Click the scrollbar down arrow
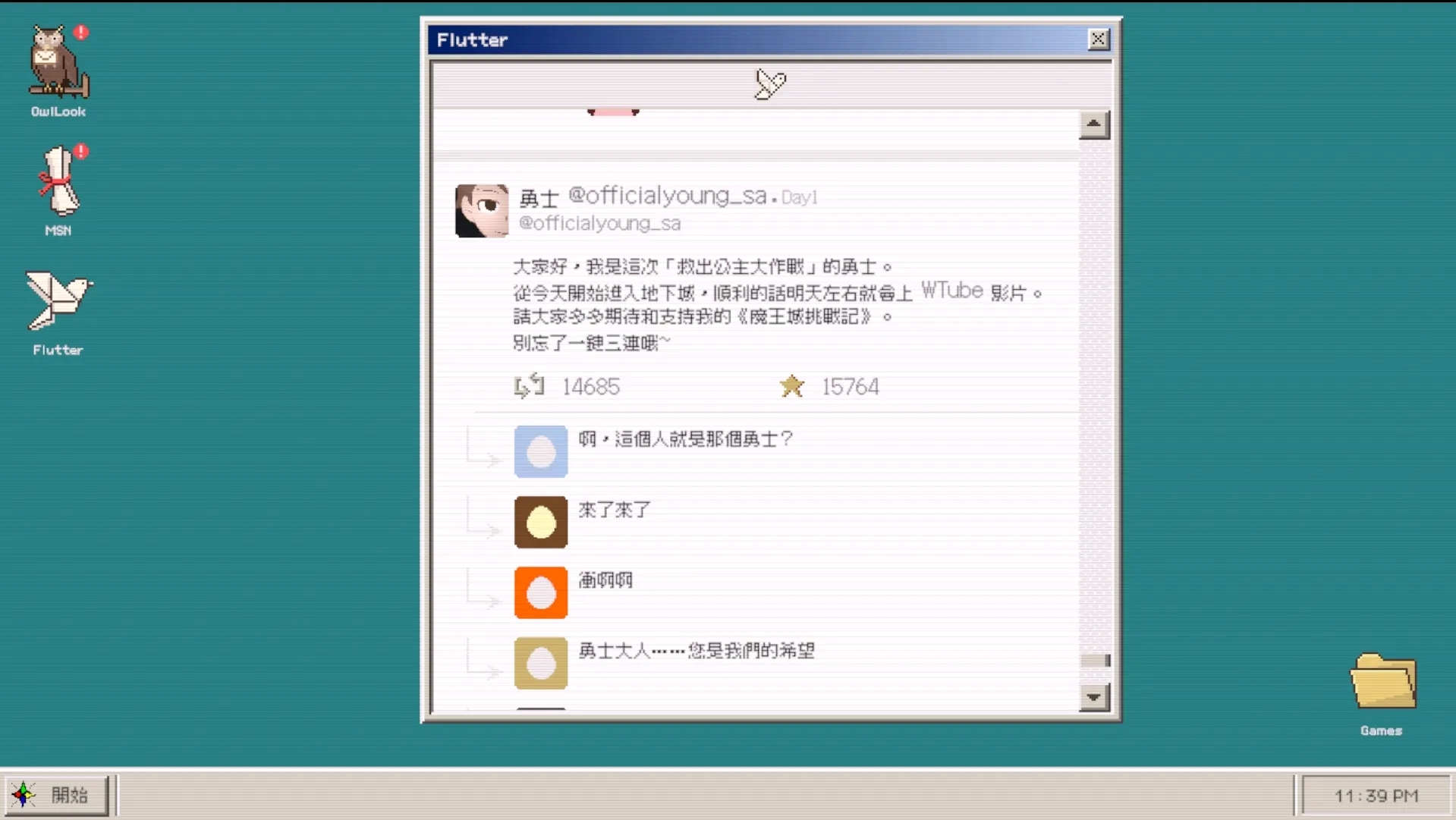This screenshot has width=1456, height=820. 1093,696
